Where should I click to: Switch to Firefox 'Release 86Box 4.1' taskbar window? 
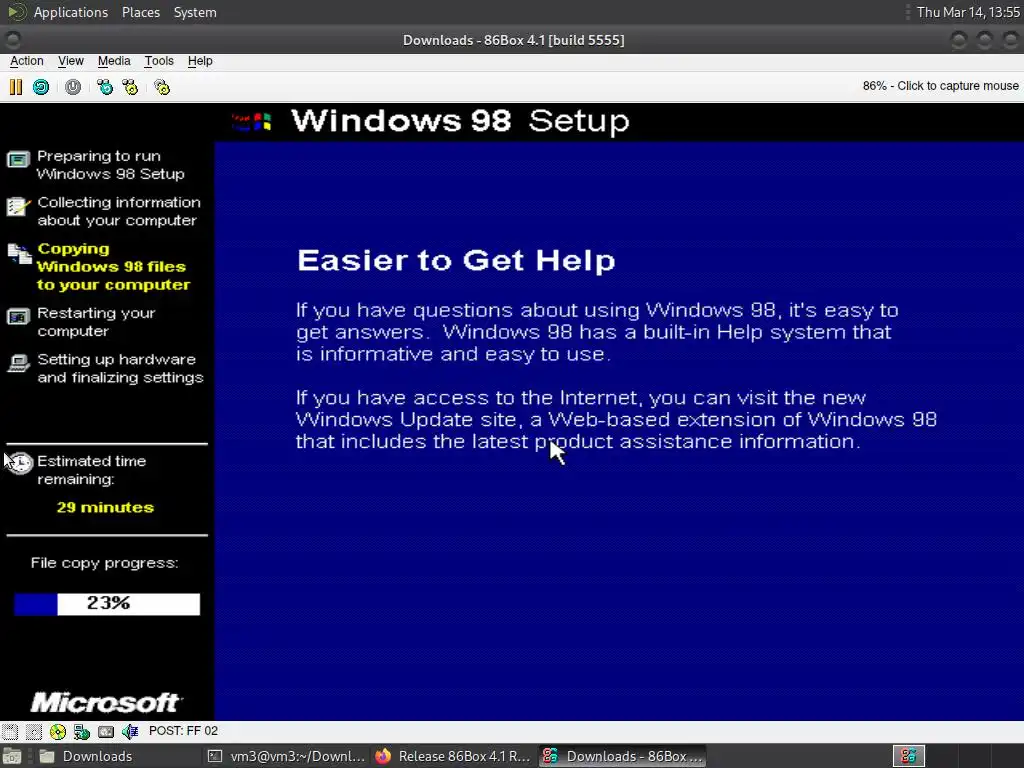(x=453, y=756)
